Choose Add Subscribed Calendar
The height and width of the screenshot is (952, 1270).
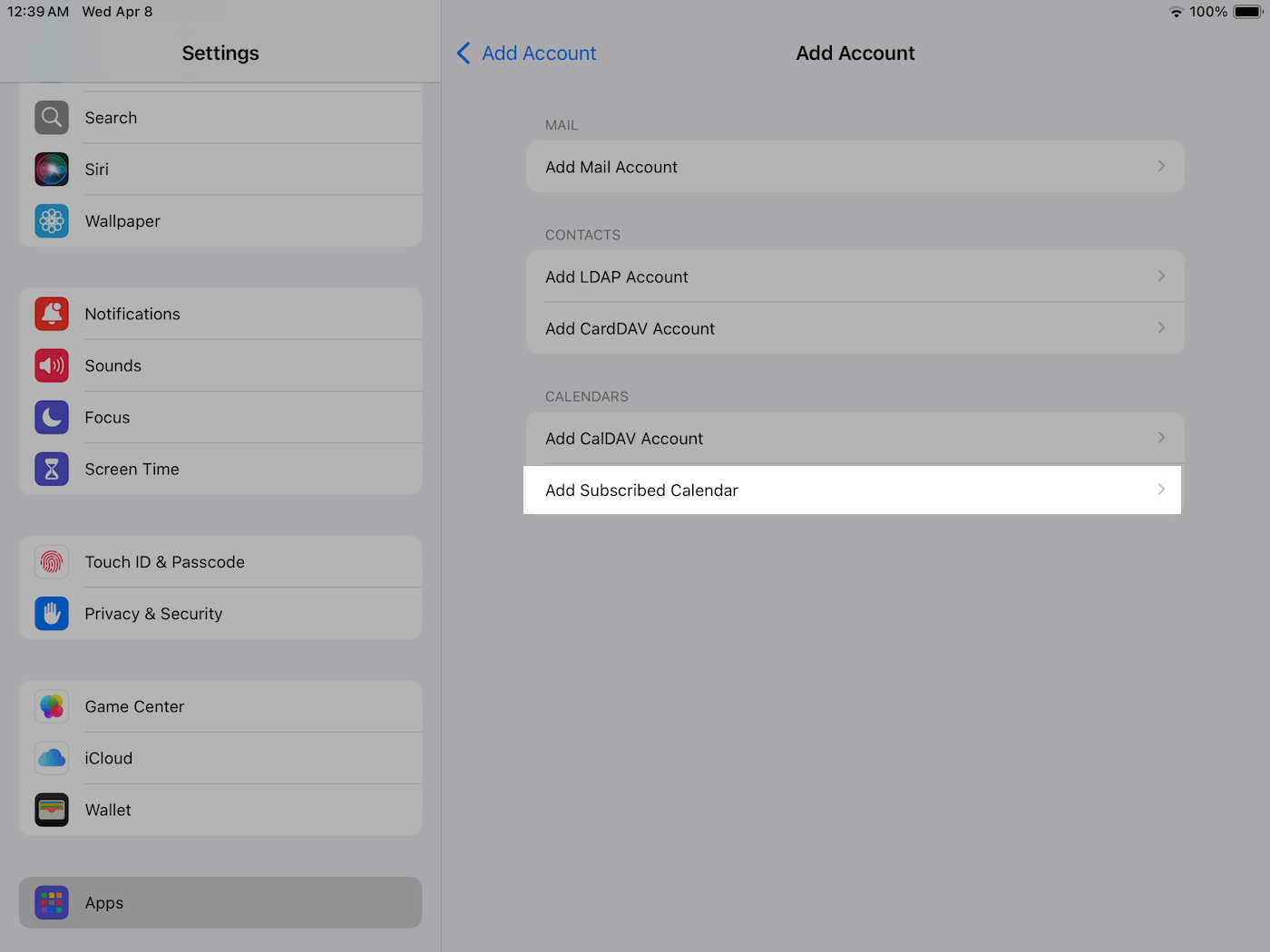point(853,491)
